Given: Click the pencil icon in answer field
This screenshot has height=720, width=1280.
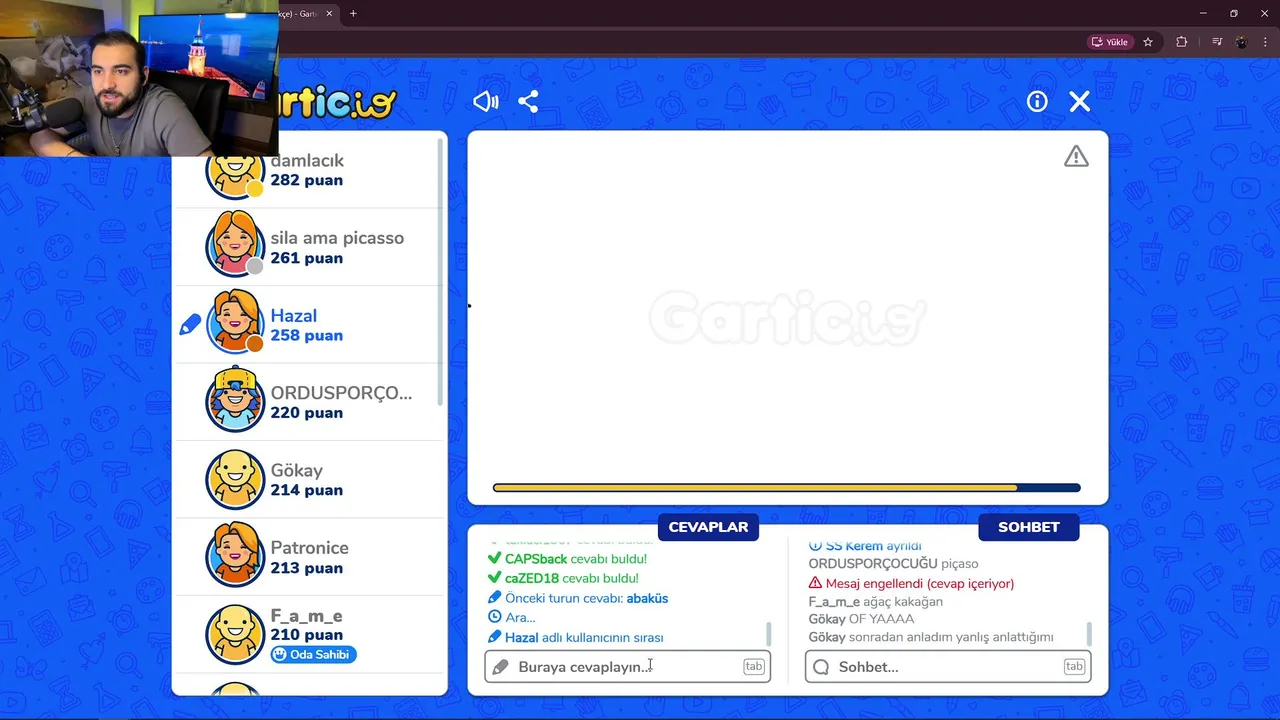Looking at the screenshot, I should click(500, 667).
